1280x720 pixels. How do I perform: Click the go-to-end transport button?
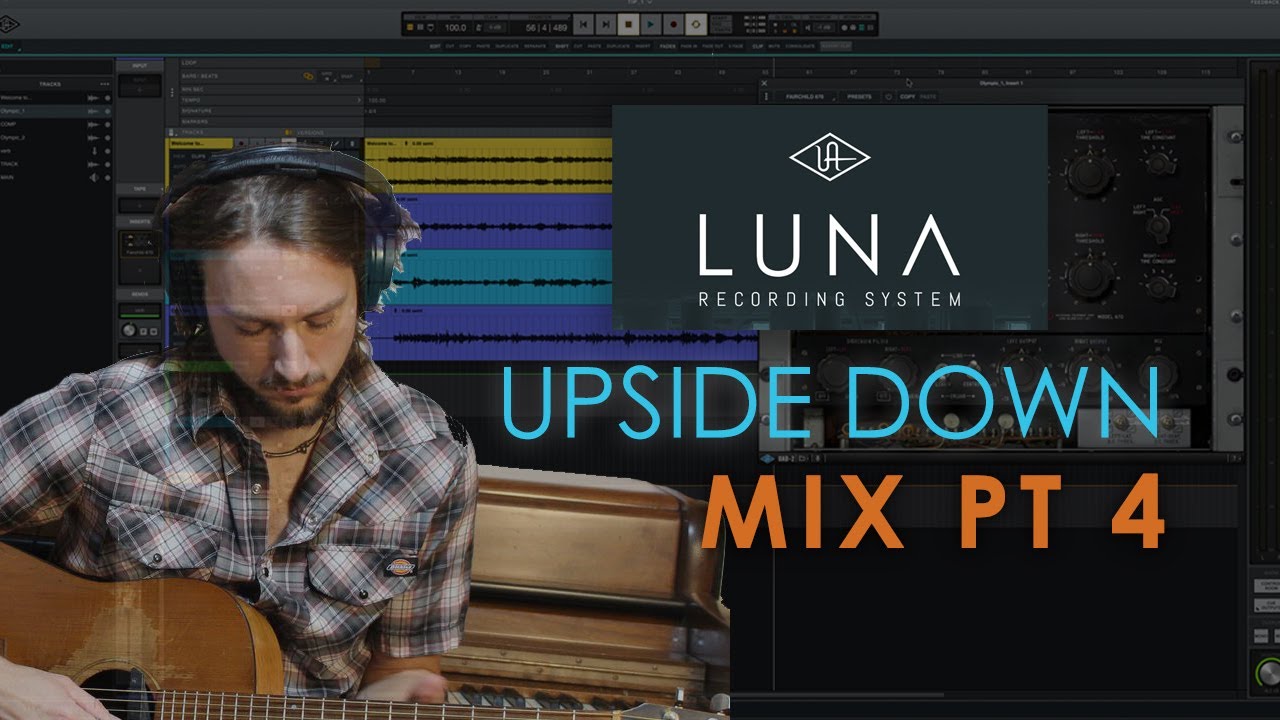604,24
